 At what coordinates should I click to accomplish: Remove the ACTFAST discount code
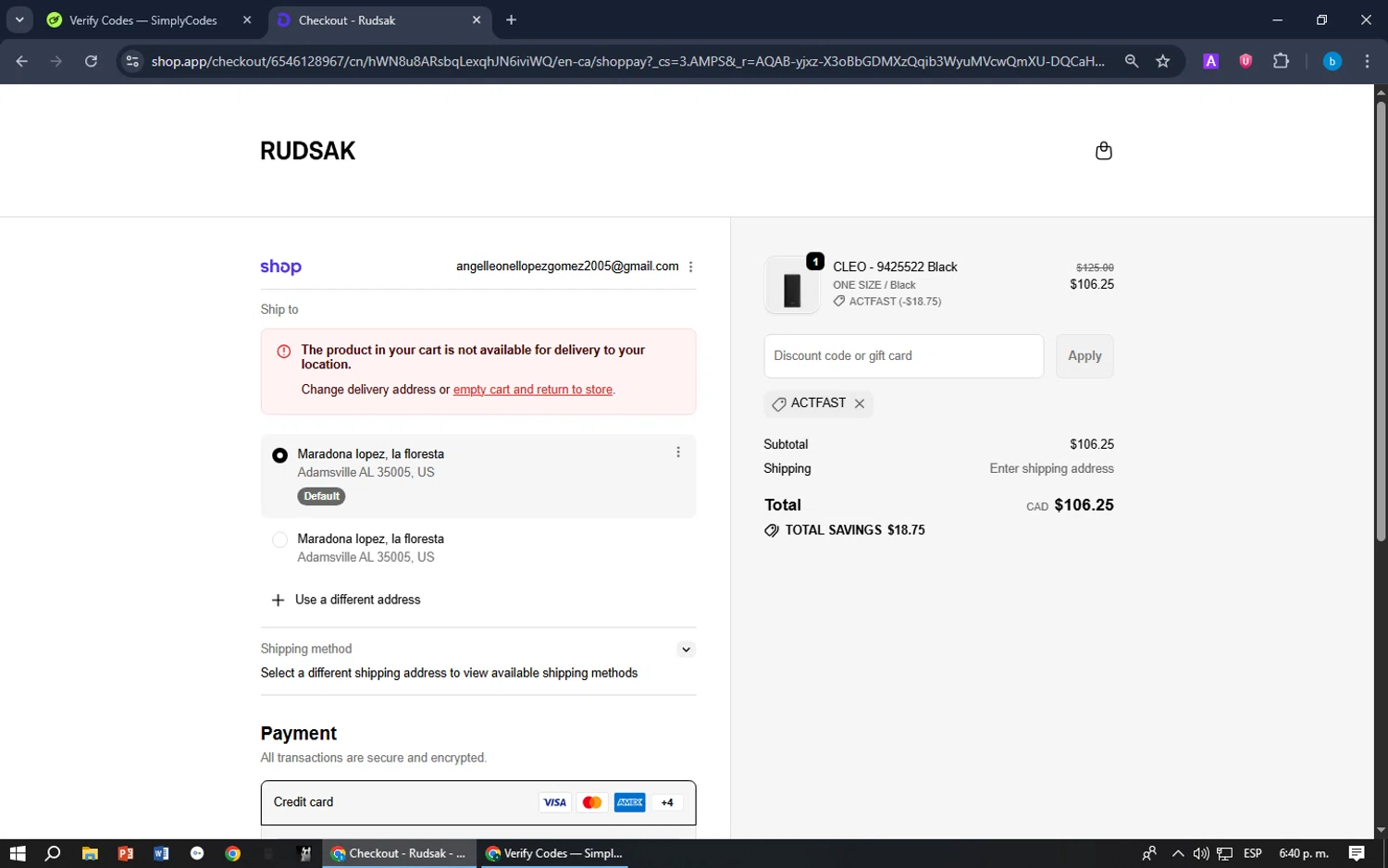[x=860, y=403]
